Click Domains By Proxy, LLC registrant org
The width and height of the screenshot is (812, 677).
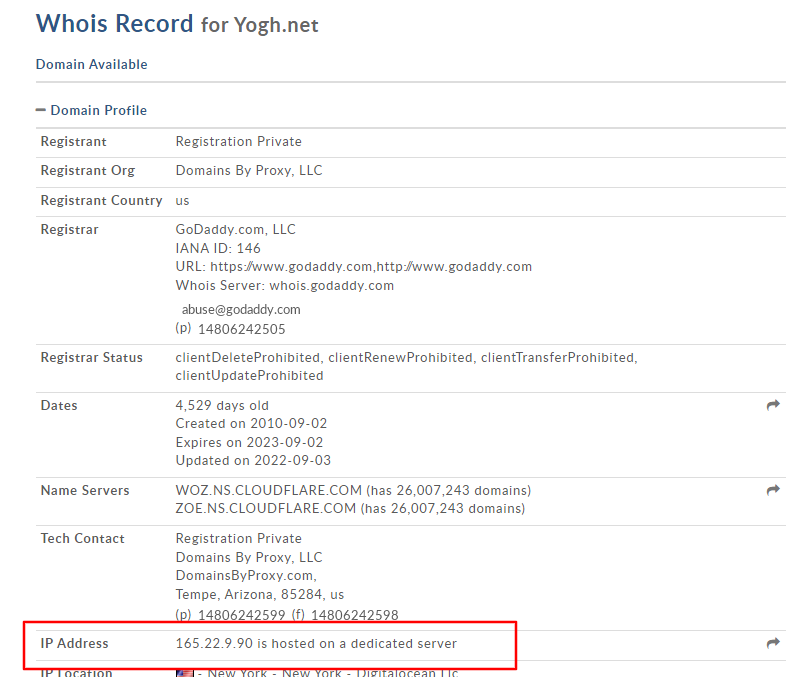tap(249, 170)
